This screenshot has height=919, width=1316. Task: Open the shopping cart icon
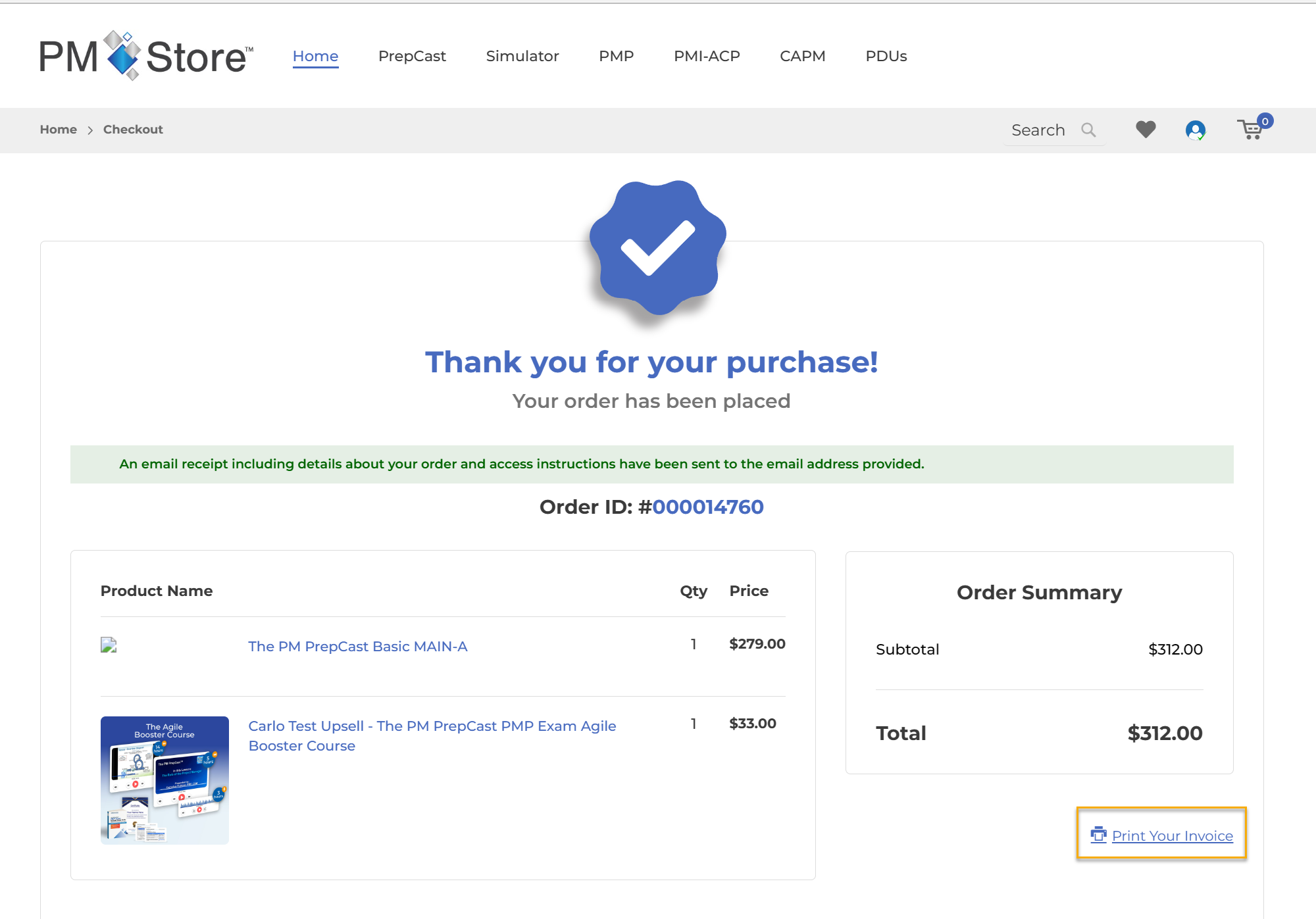click(x=1250, y=130)
